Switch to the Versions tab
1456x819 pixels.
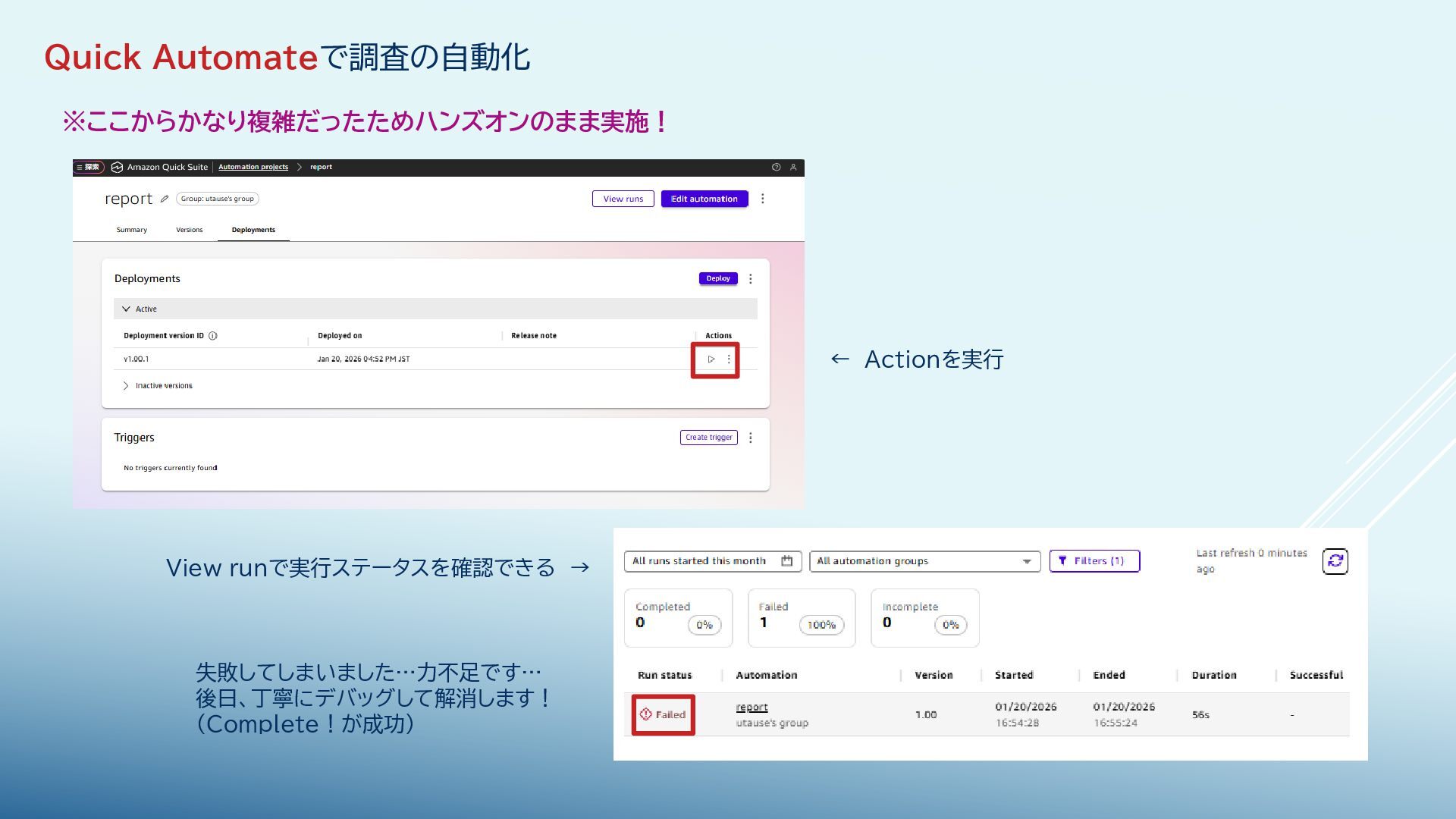tap(190, 230)
